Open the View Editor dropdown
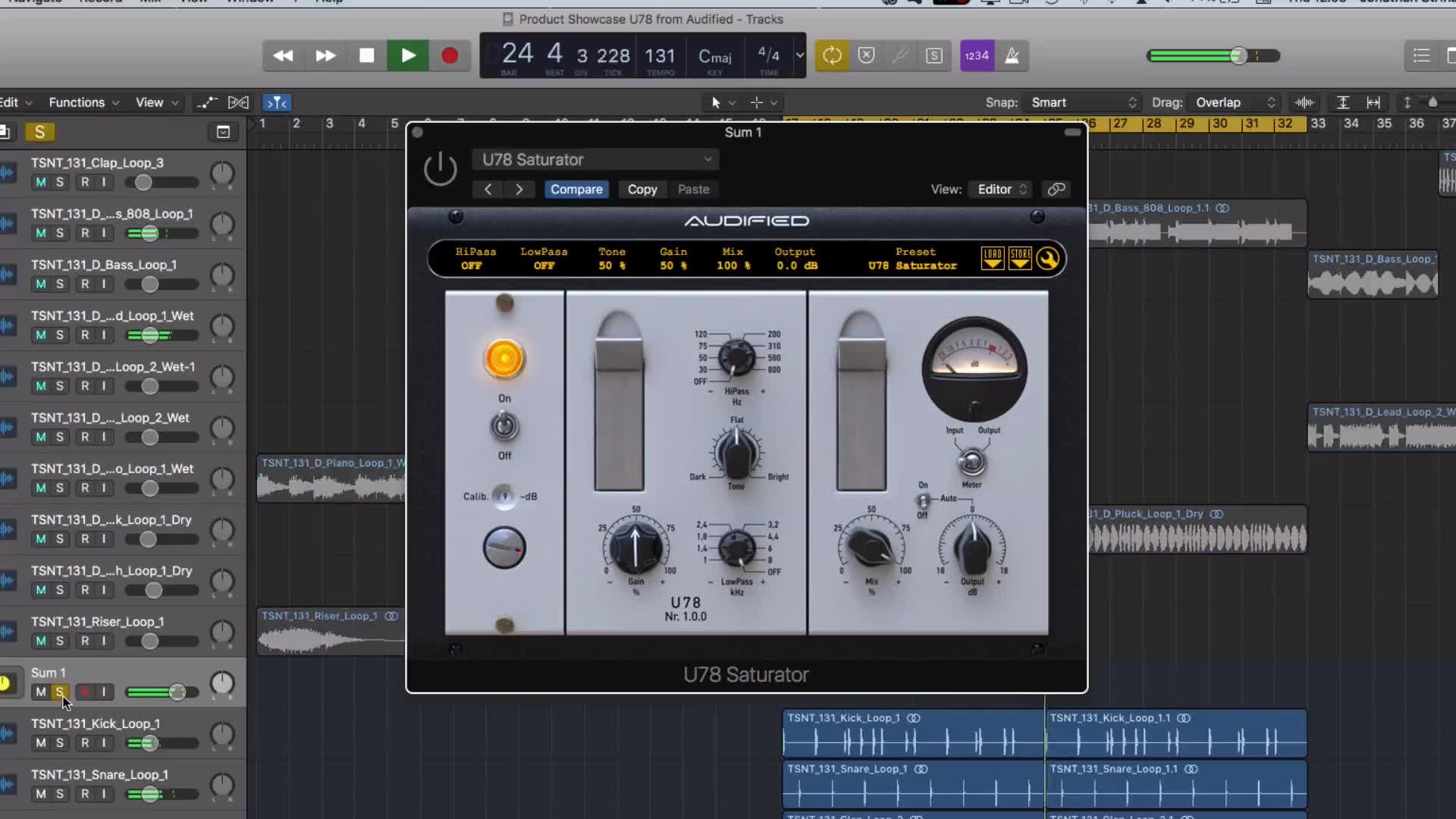This screenshot has width=1456, height=819. point(1002,190)
